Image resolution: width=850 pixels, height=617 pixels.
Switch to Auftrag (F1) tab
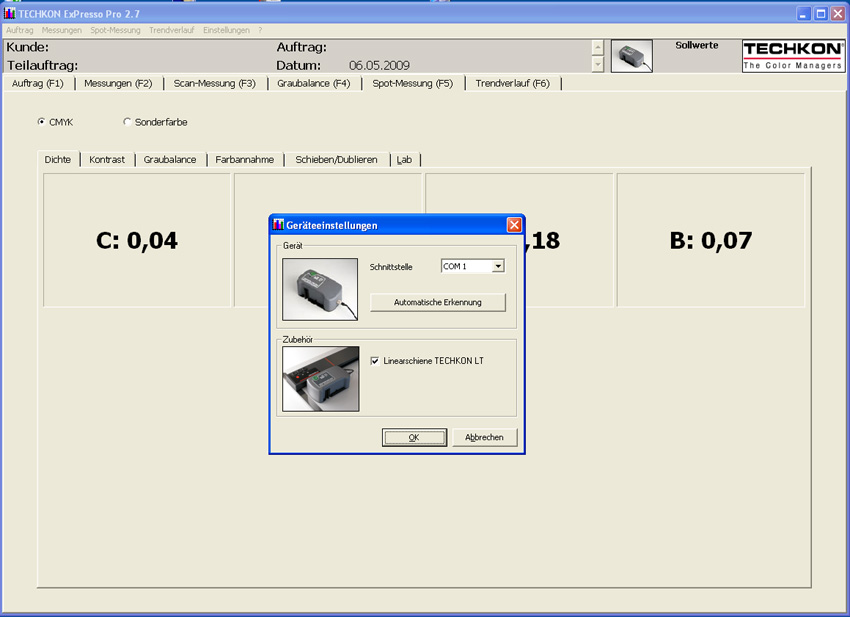[x=38, y=83]
